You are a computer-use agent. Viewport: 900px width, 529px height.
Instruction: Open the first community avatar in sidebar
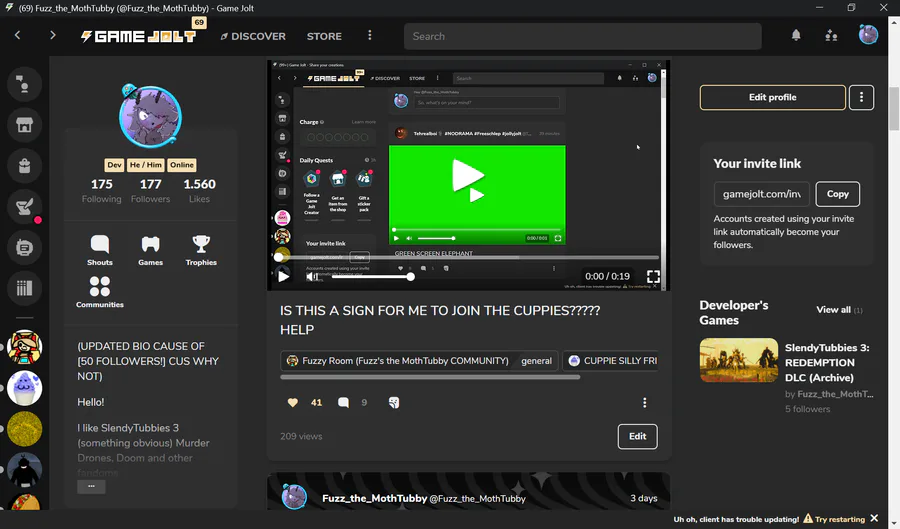[25, 347]
